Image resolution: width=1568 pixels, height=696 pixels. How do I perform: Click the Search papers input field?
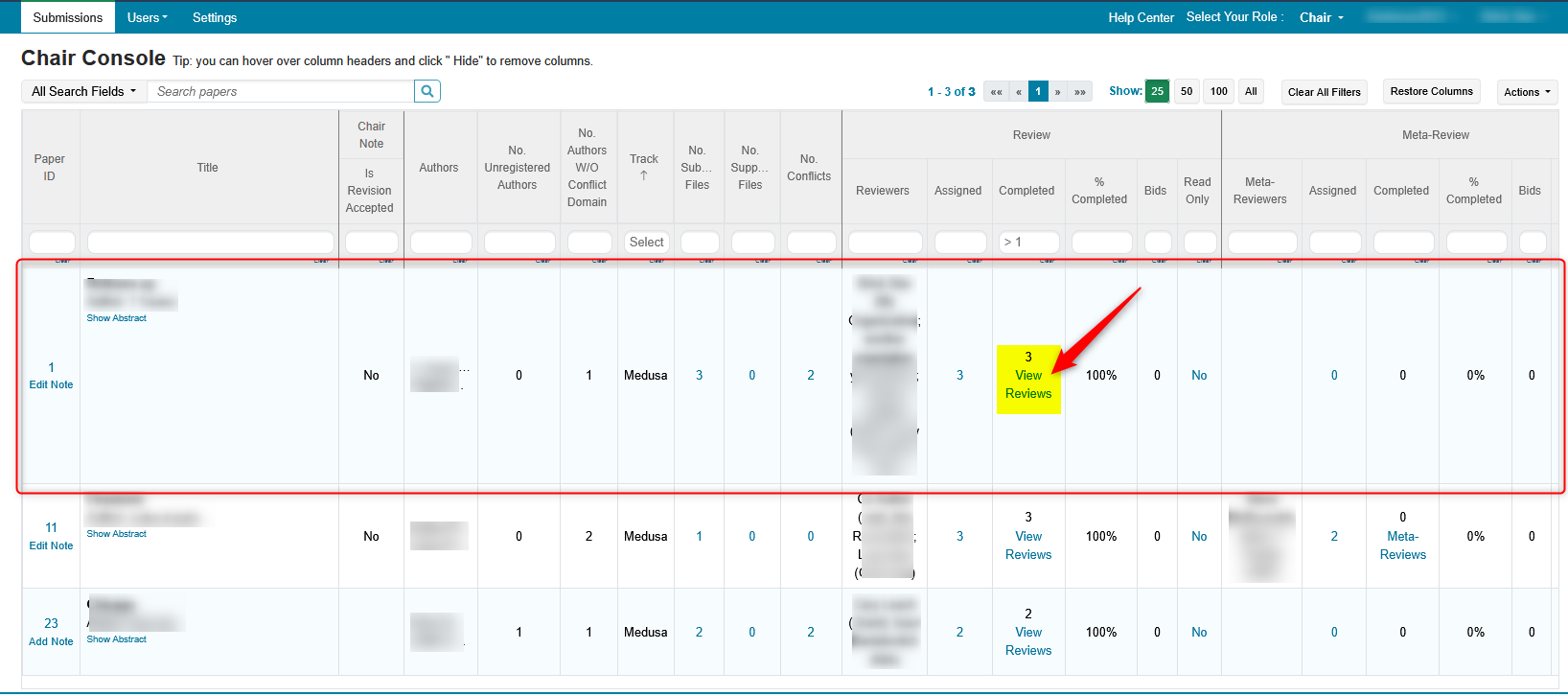point(283,91)
